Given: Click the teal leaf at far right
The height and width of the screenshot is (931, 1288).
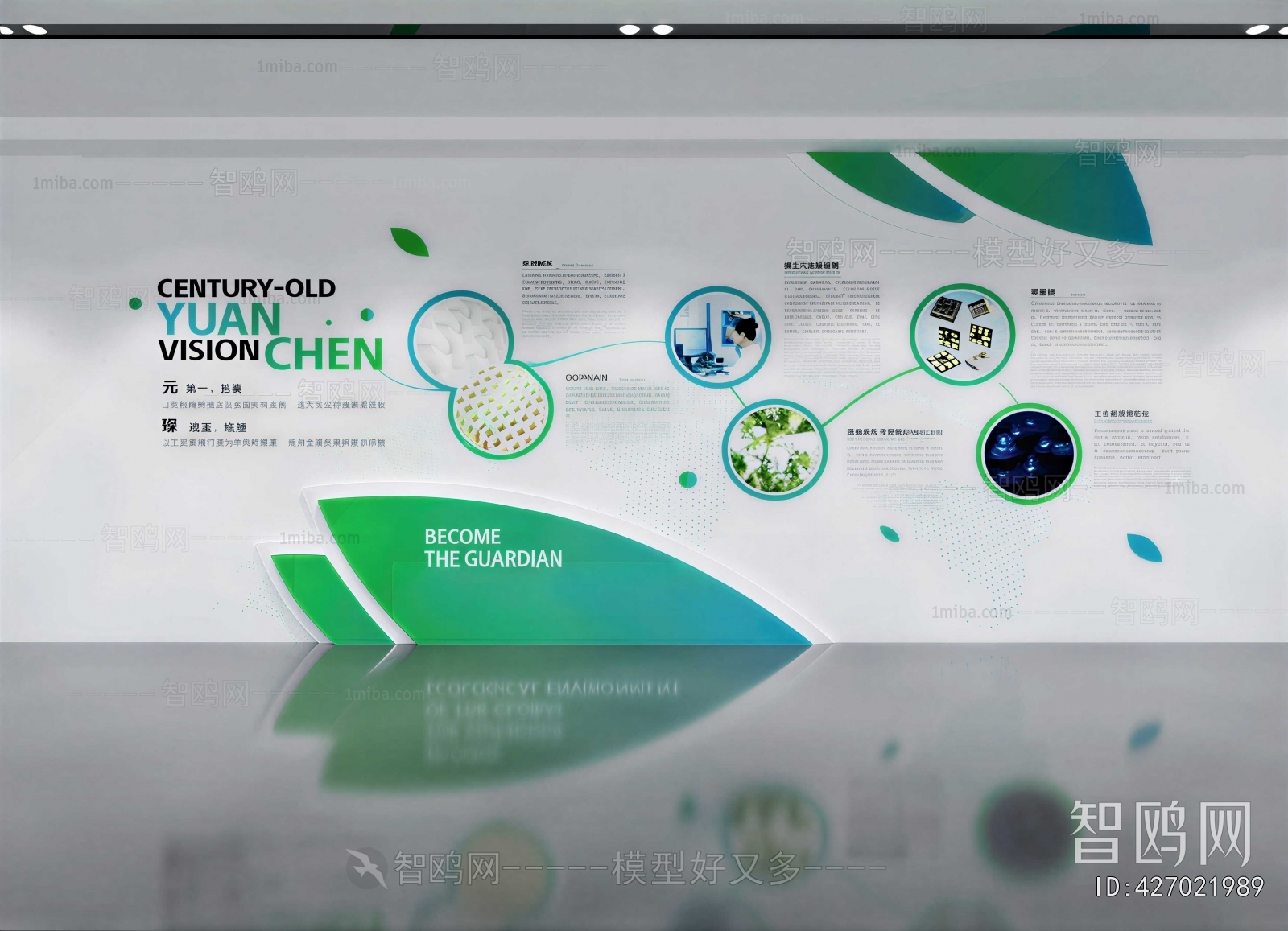Looking at the screenshot, I should 1144,547.
